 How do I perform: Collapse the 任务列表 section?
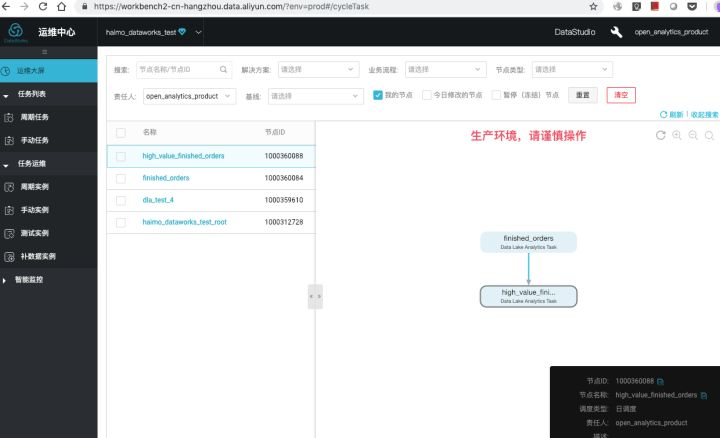click(6, 95)
